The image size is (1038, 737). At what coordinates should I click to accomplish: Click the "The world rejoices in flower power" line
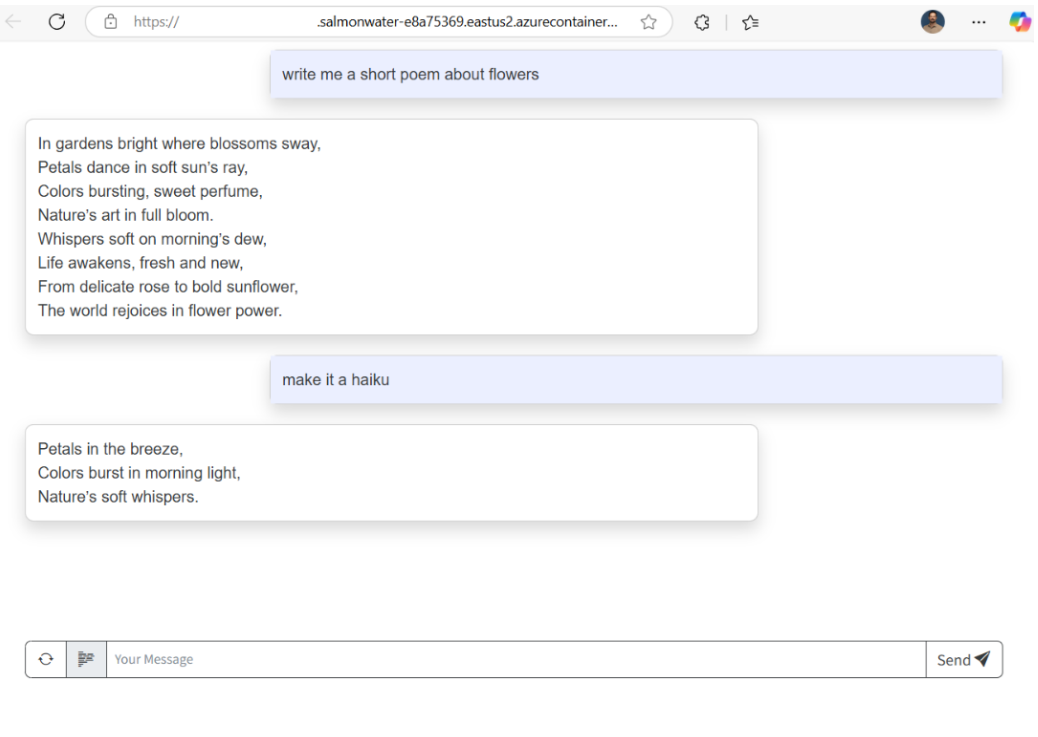[x=160, y=310]
